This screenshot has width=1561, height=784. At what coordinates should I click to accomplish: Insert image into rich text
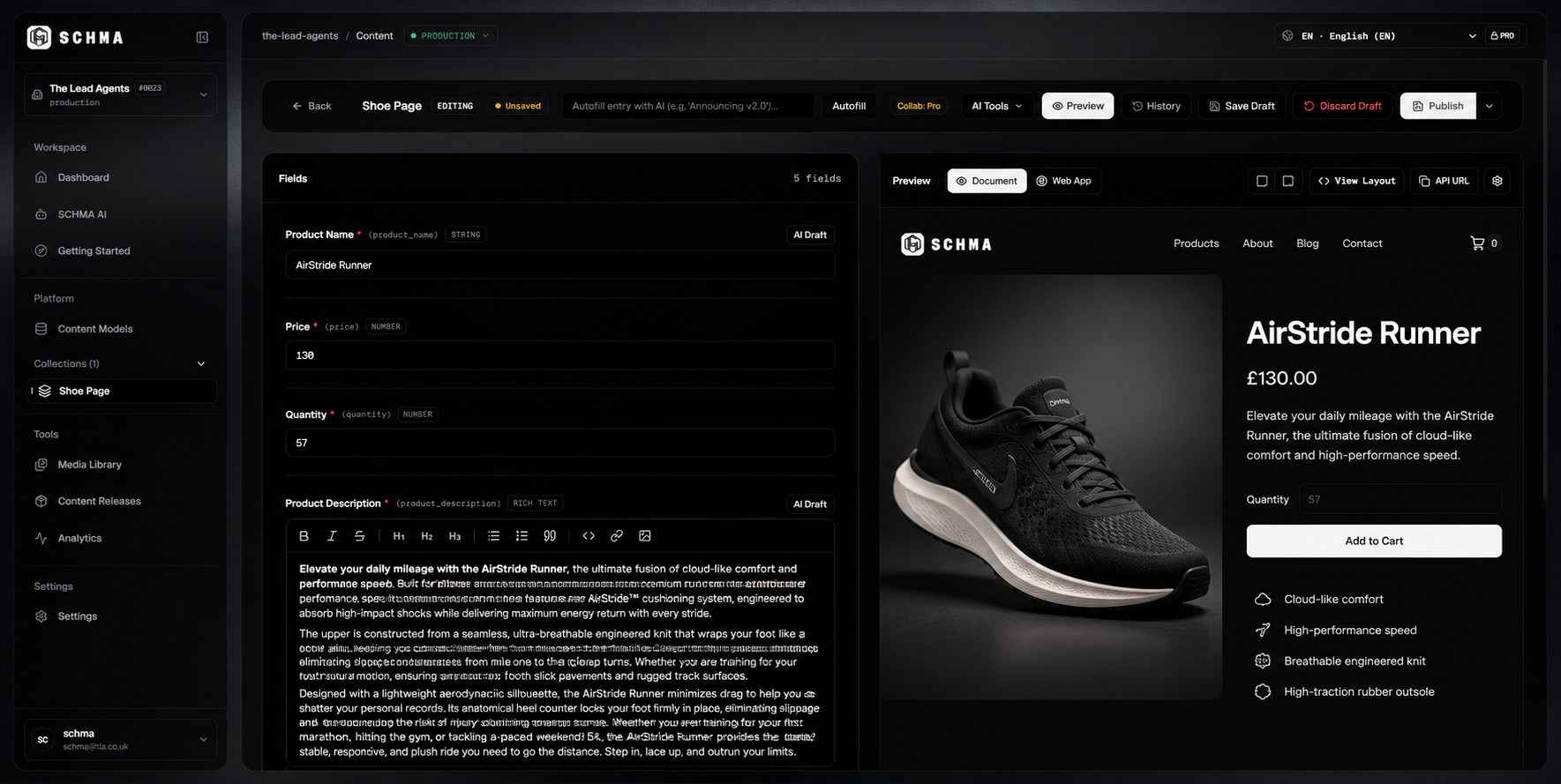pyautogui.click(x=645, y=536)
